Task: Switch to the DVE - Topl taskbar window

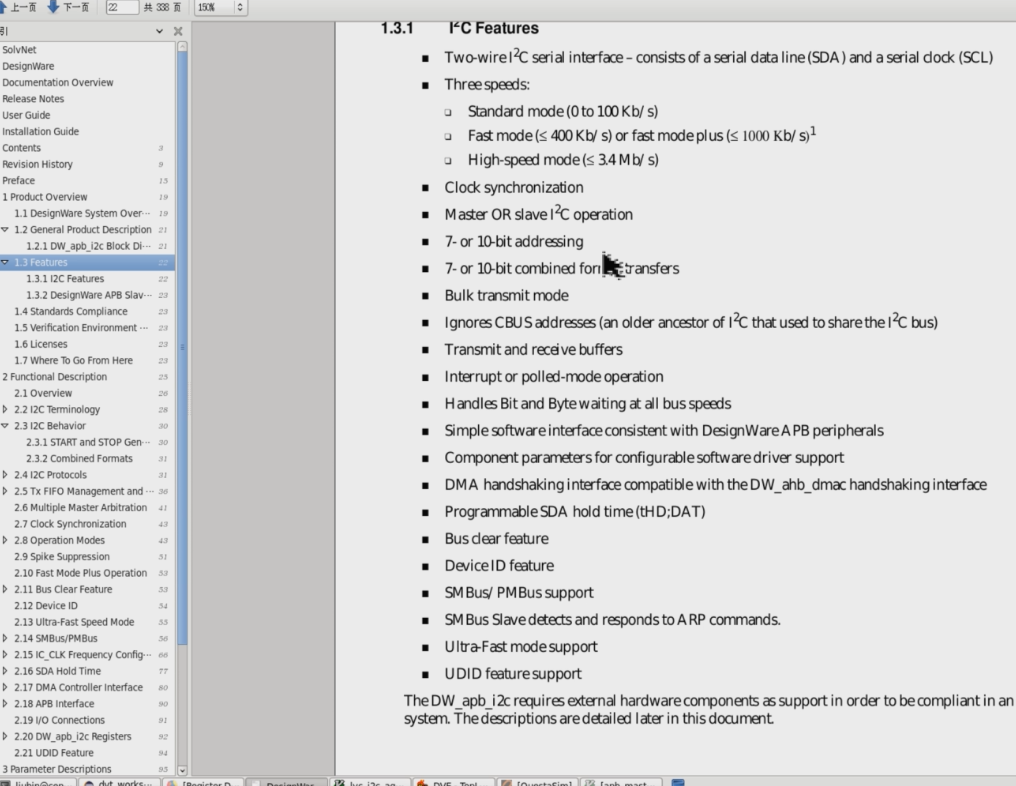Action: pyautogui.click(x=454, y=783)
